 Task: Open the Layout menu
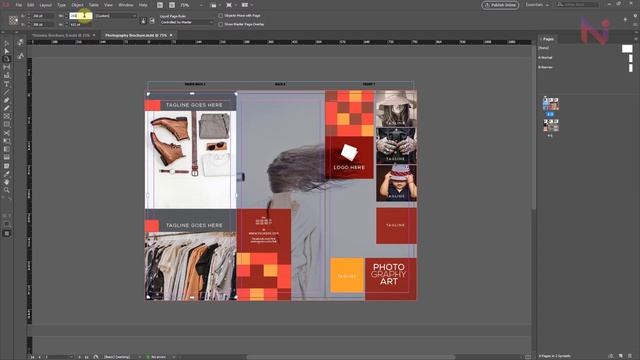[x=45, y=5]
